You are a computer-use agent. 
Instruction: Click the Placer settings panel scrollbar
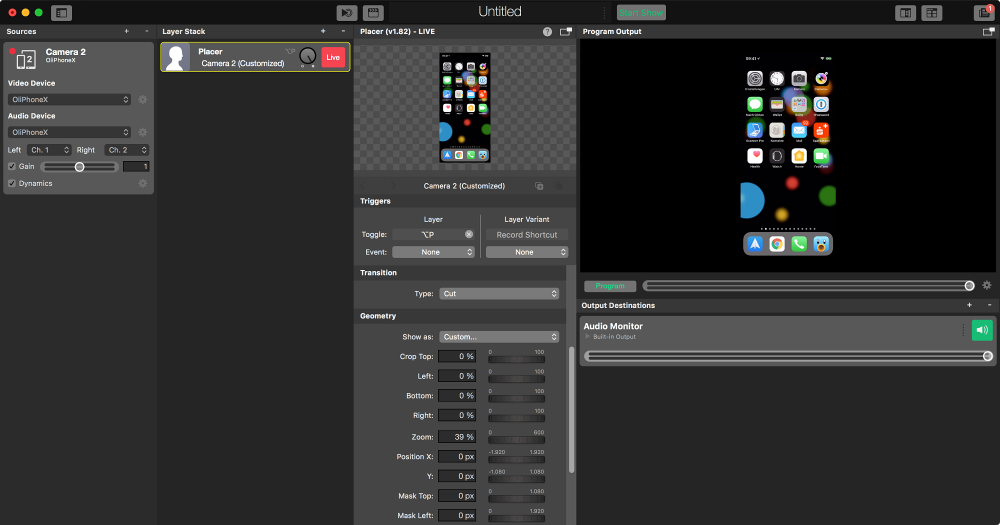tap(571, 410)
